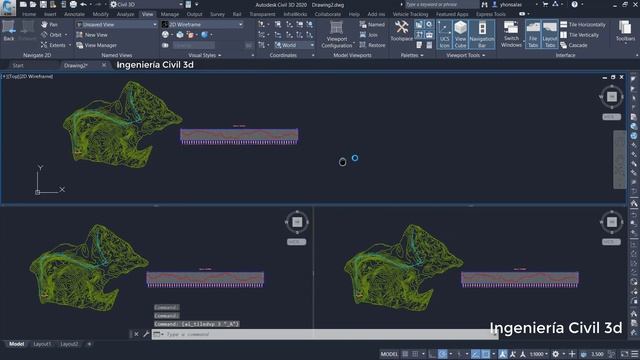
Task: Open the Express Tools ribbon tab
Action: [x=491, y=14]
